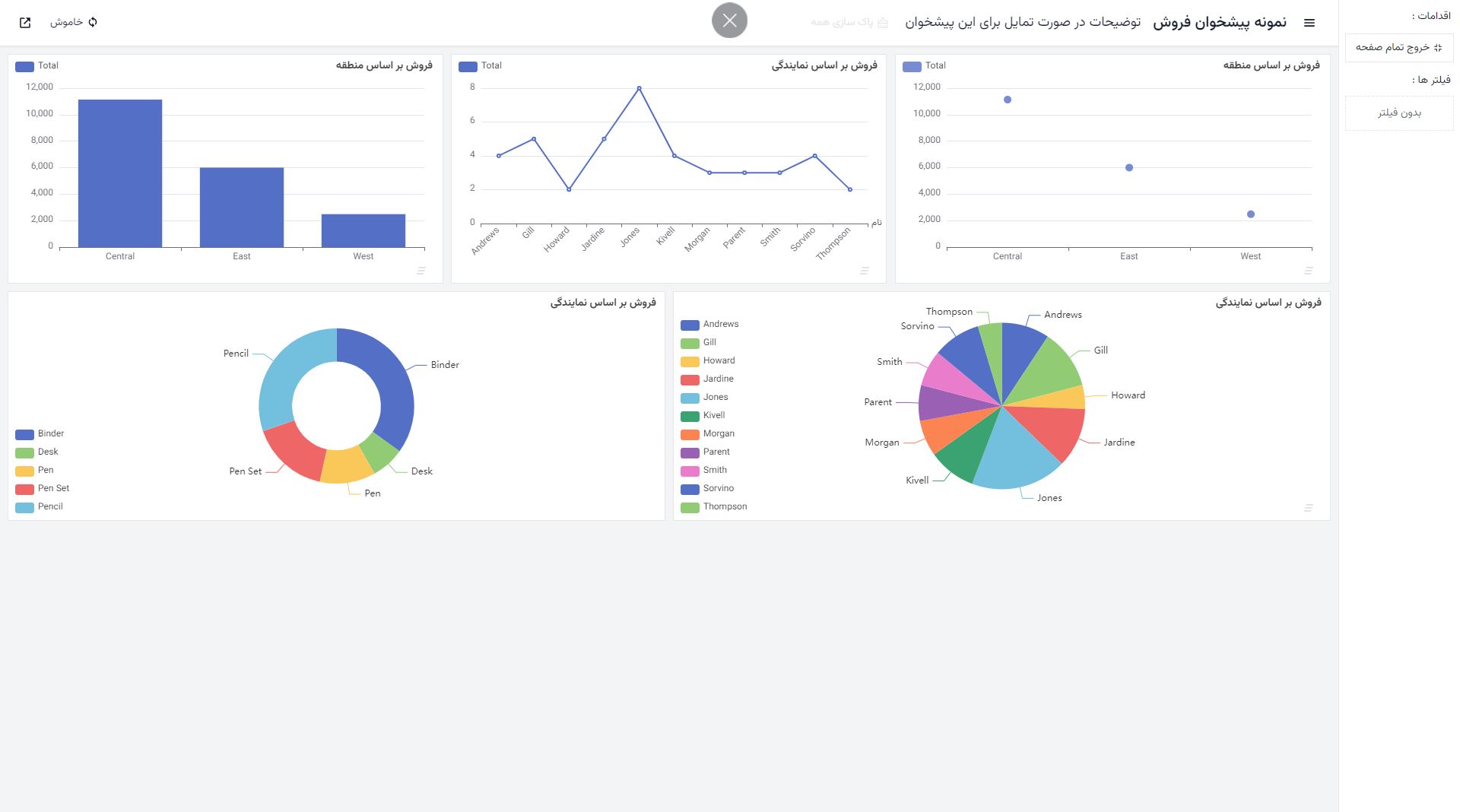
Task: Toggle Sorvino legend entry in pie chart
Action: coord(707,489)
